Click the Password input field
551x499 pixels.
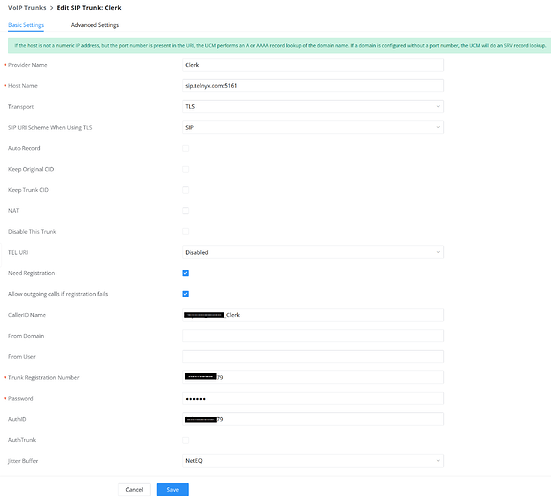click(x=313, y=398)
